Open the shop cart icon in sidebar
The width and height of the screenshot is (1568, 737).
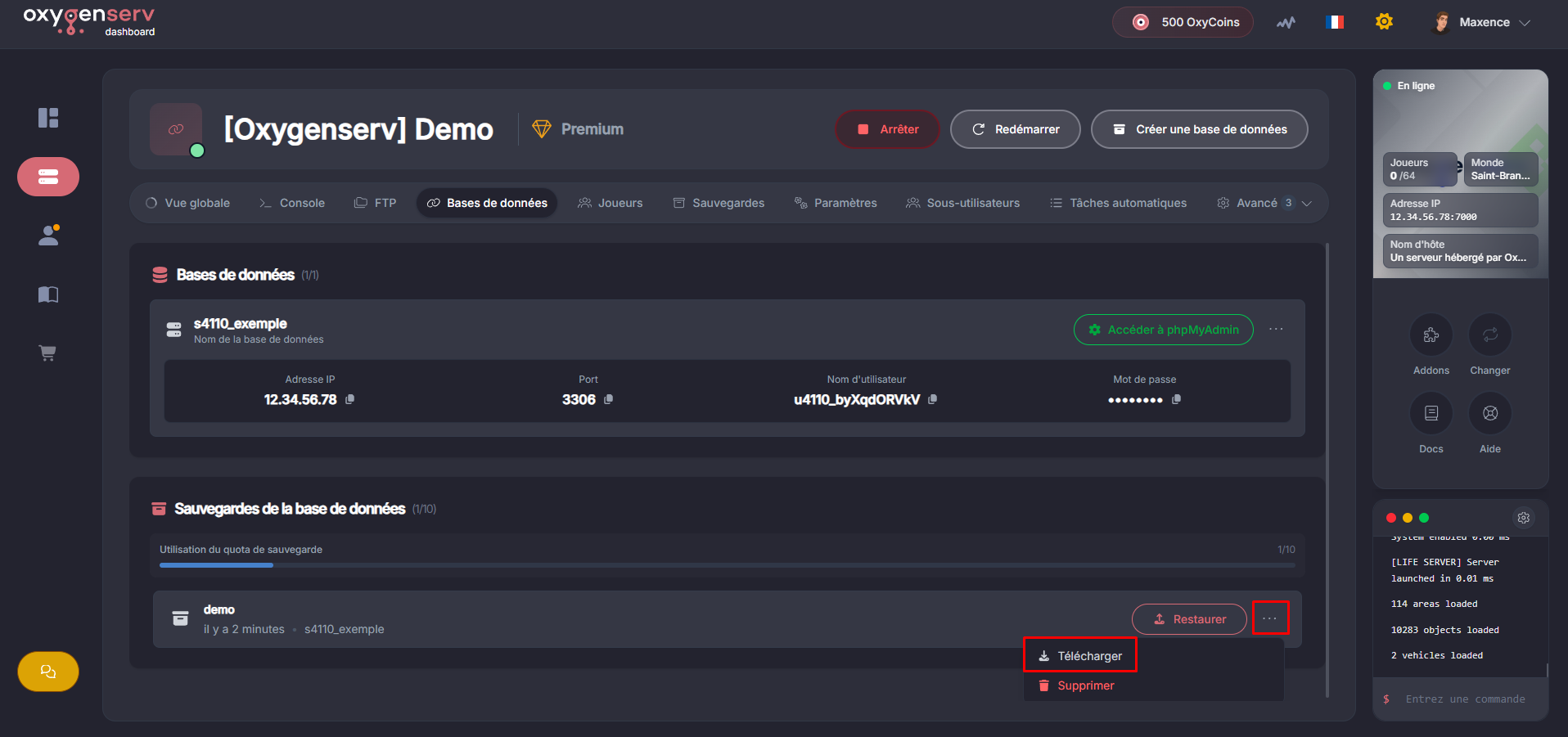pos(48,353)
